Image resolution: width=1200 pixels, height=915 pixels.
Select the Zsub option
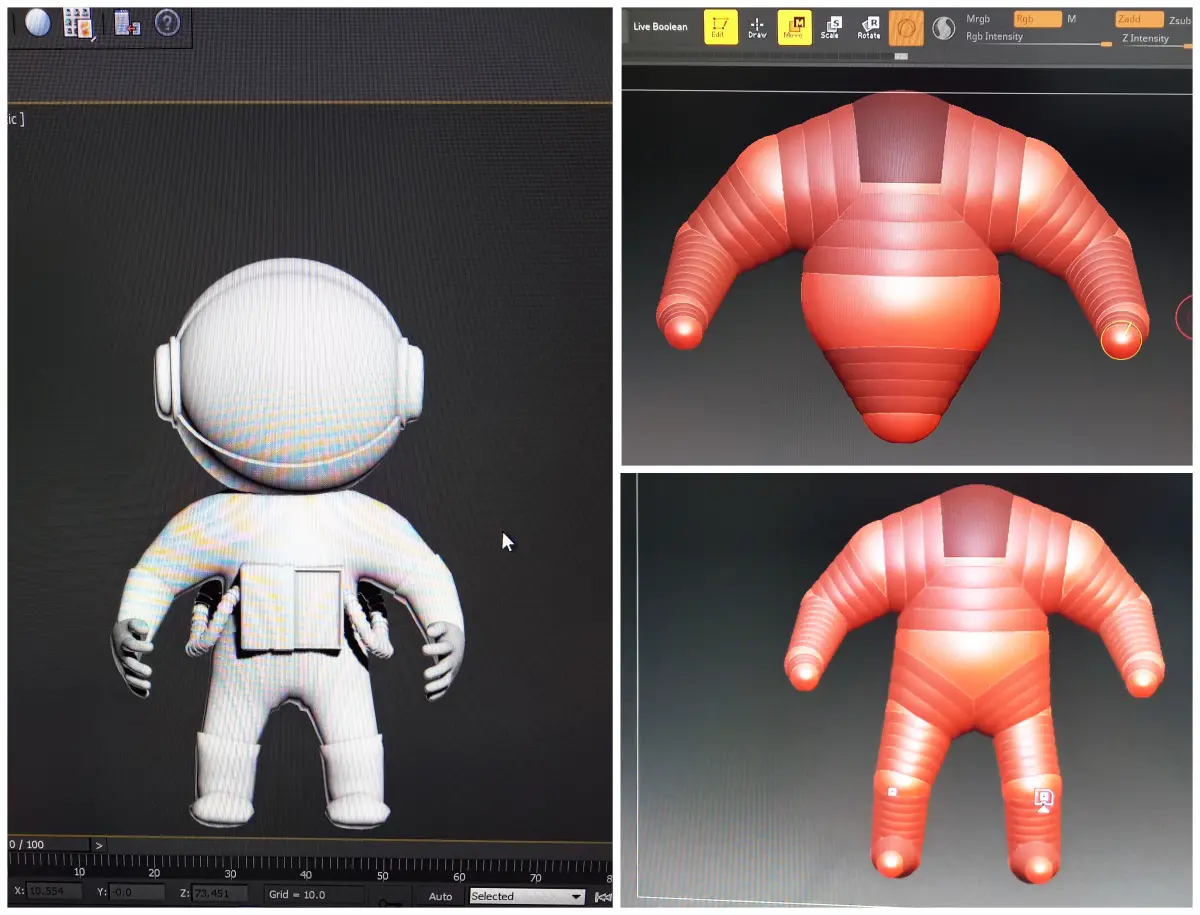(x=1179, y=19)
